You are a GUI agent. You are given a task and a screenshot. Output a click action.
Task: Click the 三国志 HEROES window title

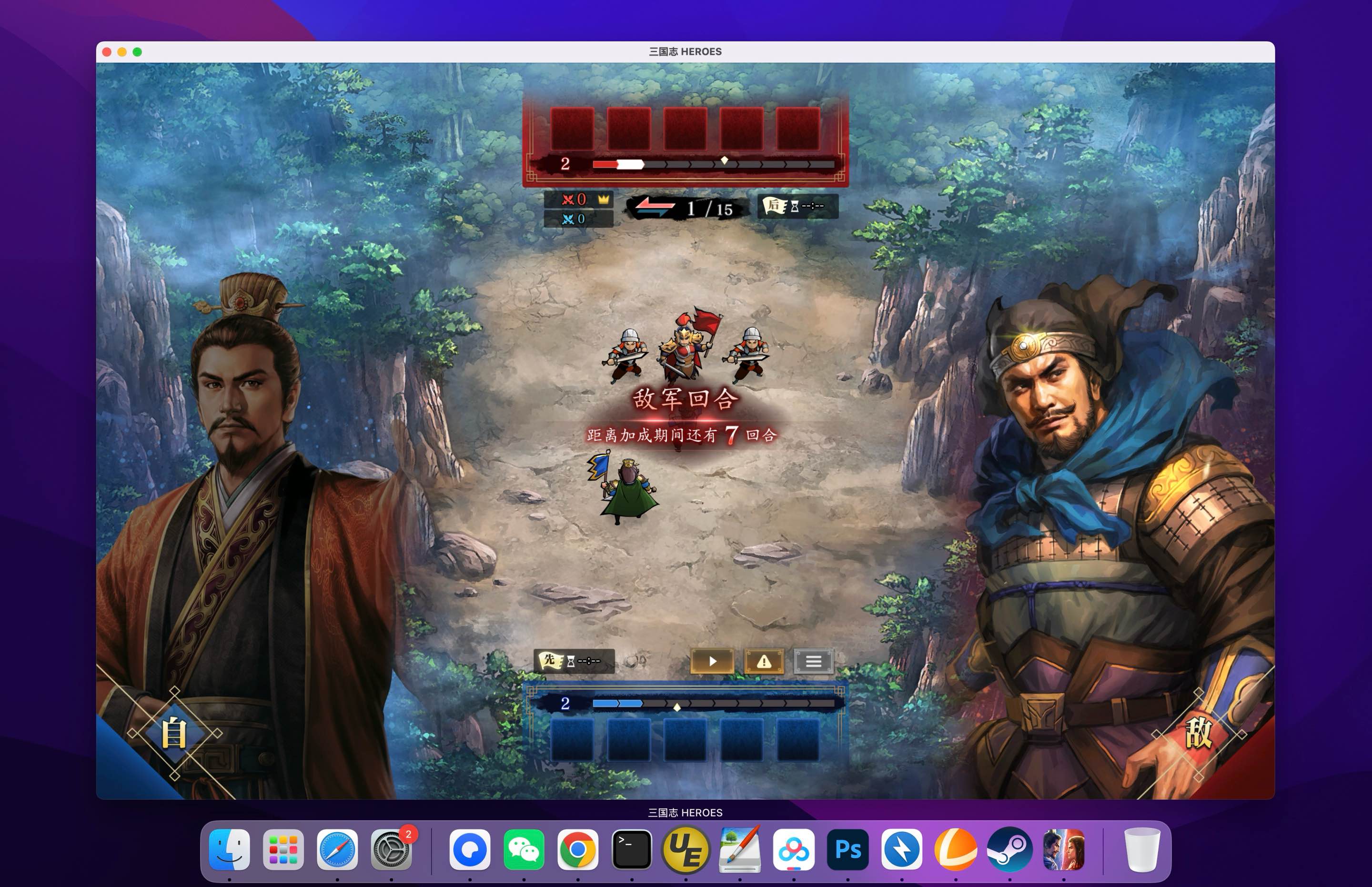tap(685, 51)
